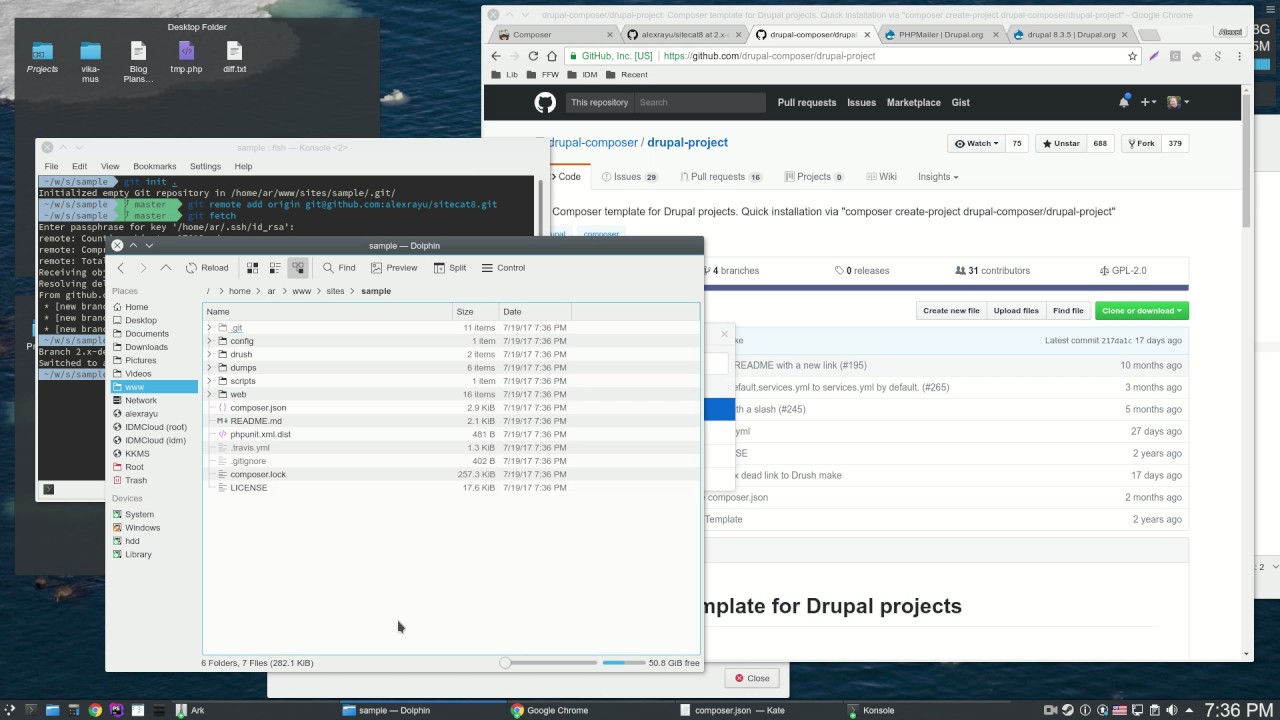
Task: Select the LICENSE file in Dolphin
Action: pyautogui.click(x=249, y=488)
